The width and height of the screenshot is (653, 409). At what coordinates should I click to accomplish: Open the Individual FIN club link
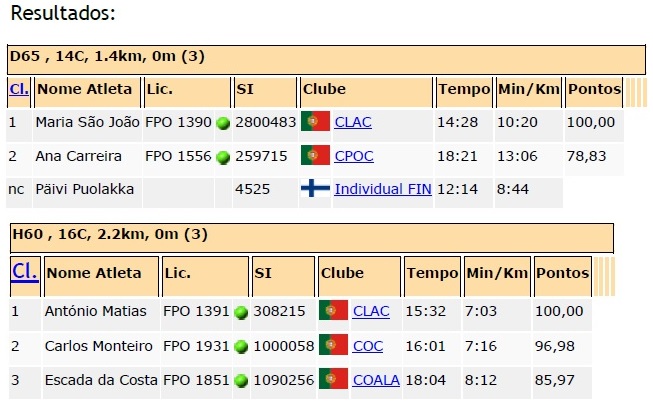point(383,189)
